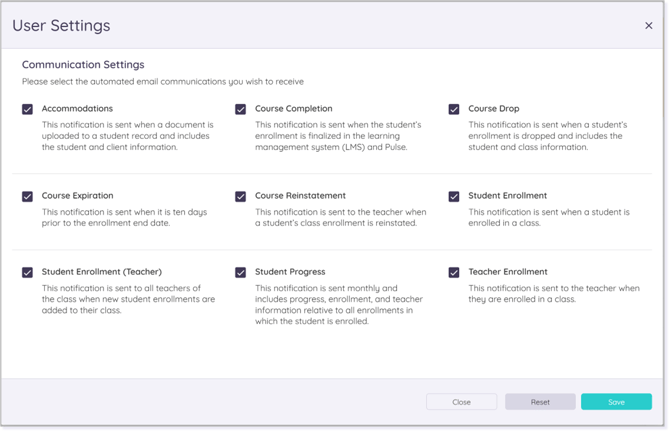
Task: Click the User Settings dialog title
Action: pyautogui.click(x=61, y=26)
